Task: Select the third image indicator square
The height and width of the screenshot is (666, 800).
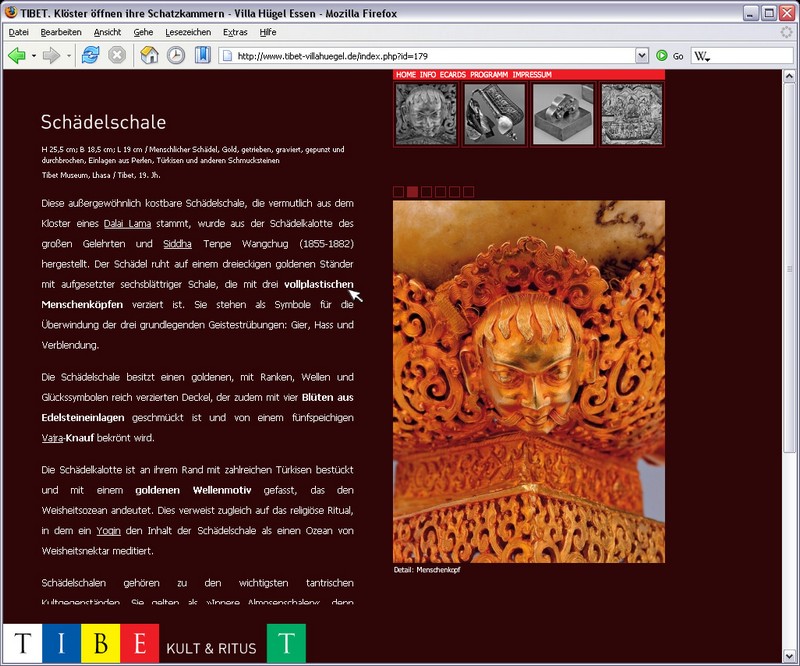Action: click(426, 191)
